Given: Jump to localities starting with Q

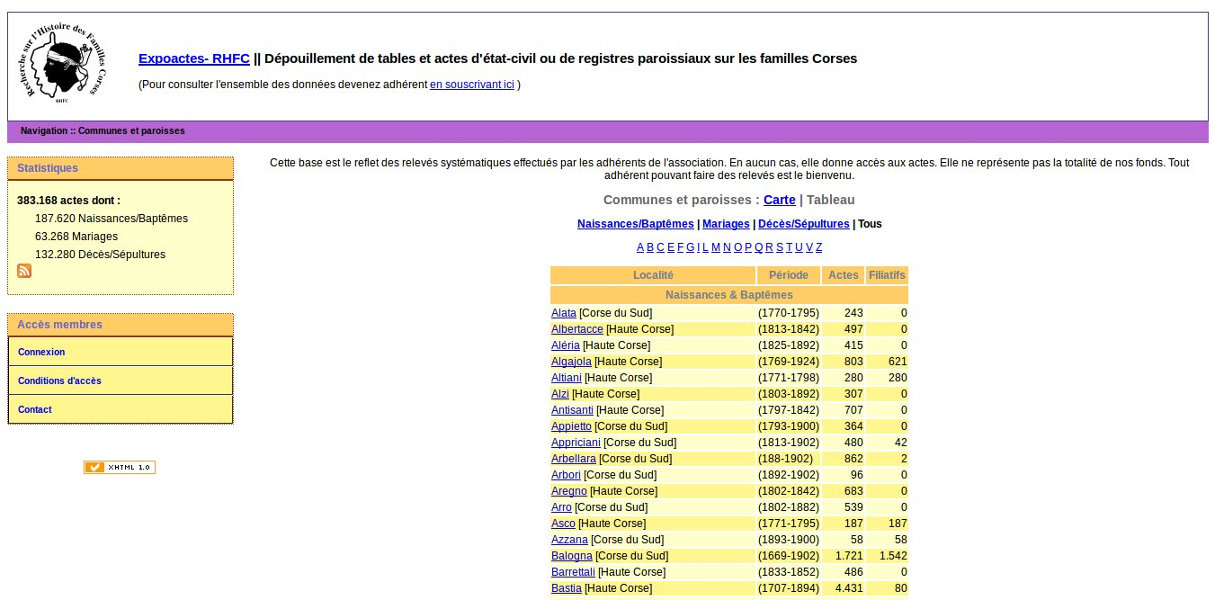Looking at the screenshot, I should point(758,247).
